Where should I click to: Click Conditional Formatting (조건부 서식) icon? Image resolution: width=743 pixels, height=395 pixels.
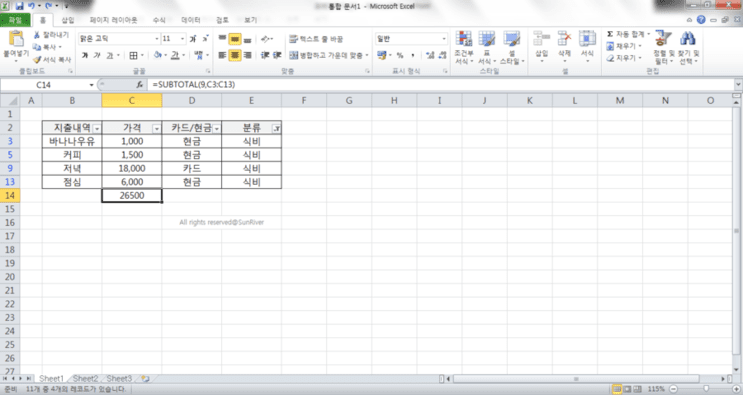click(x=463, y=39)
